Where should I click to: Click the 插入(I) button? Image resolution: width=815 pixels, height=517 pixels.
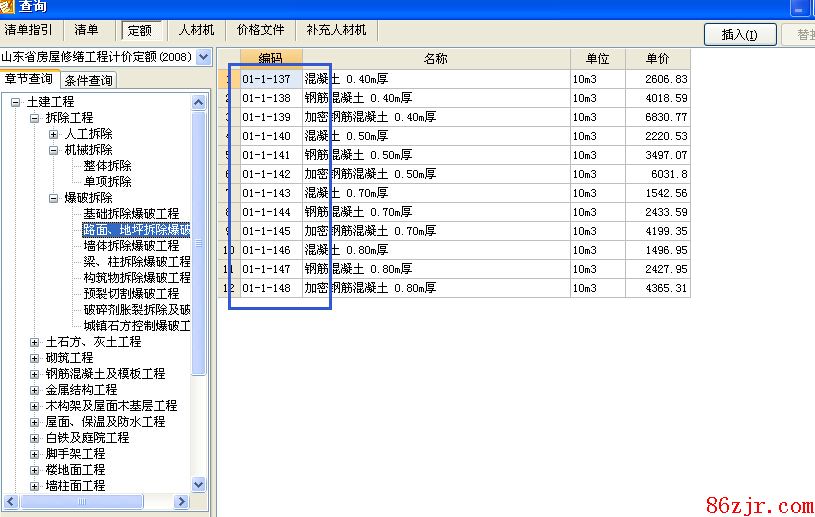[740, 35]
